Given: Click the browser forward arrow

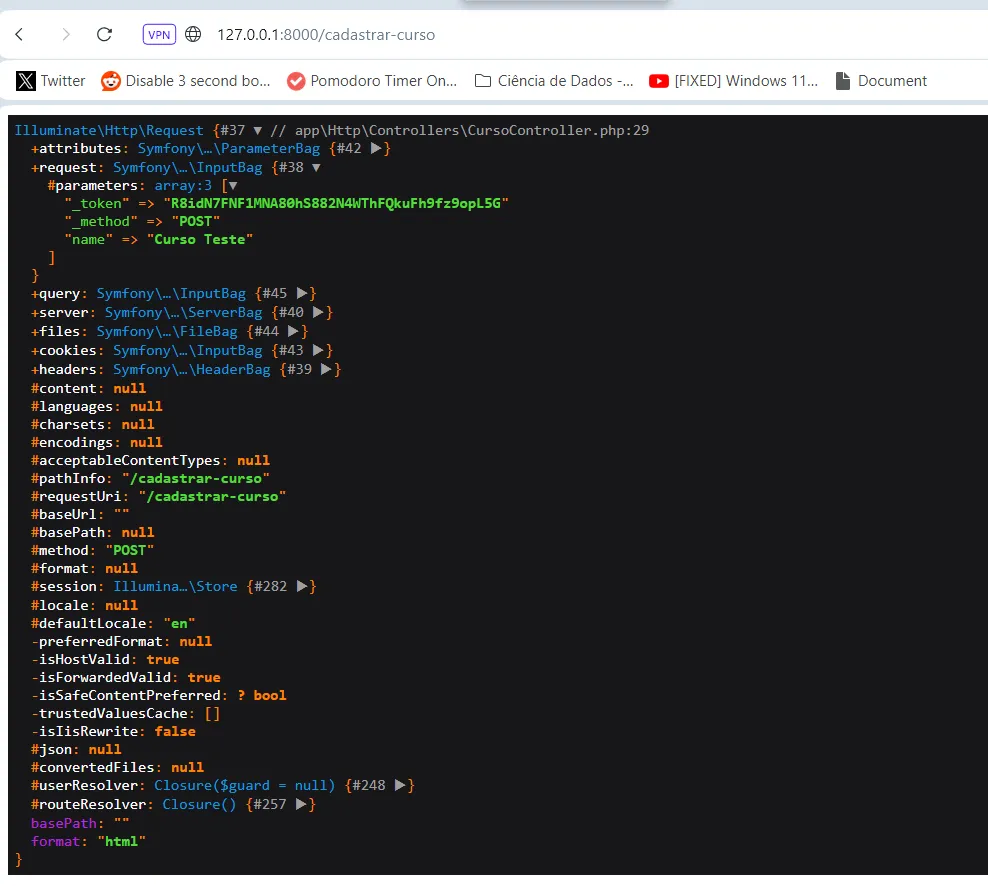Looking at the screenshot, I should click(x=66, y=35).
